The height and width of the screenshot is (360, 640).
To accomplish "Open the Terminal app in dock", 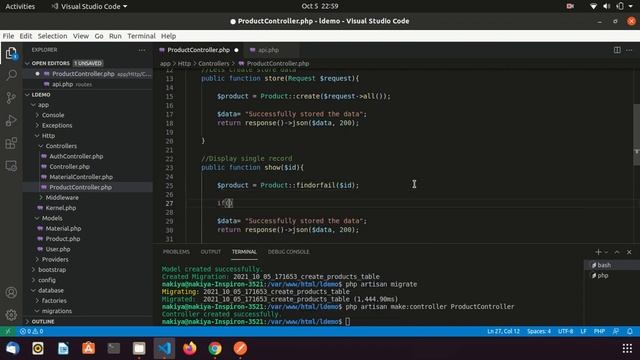I will coord(113,349).
